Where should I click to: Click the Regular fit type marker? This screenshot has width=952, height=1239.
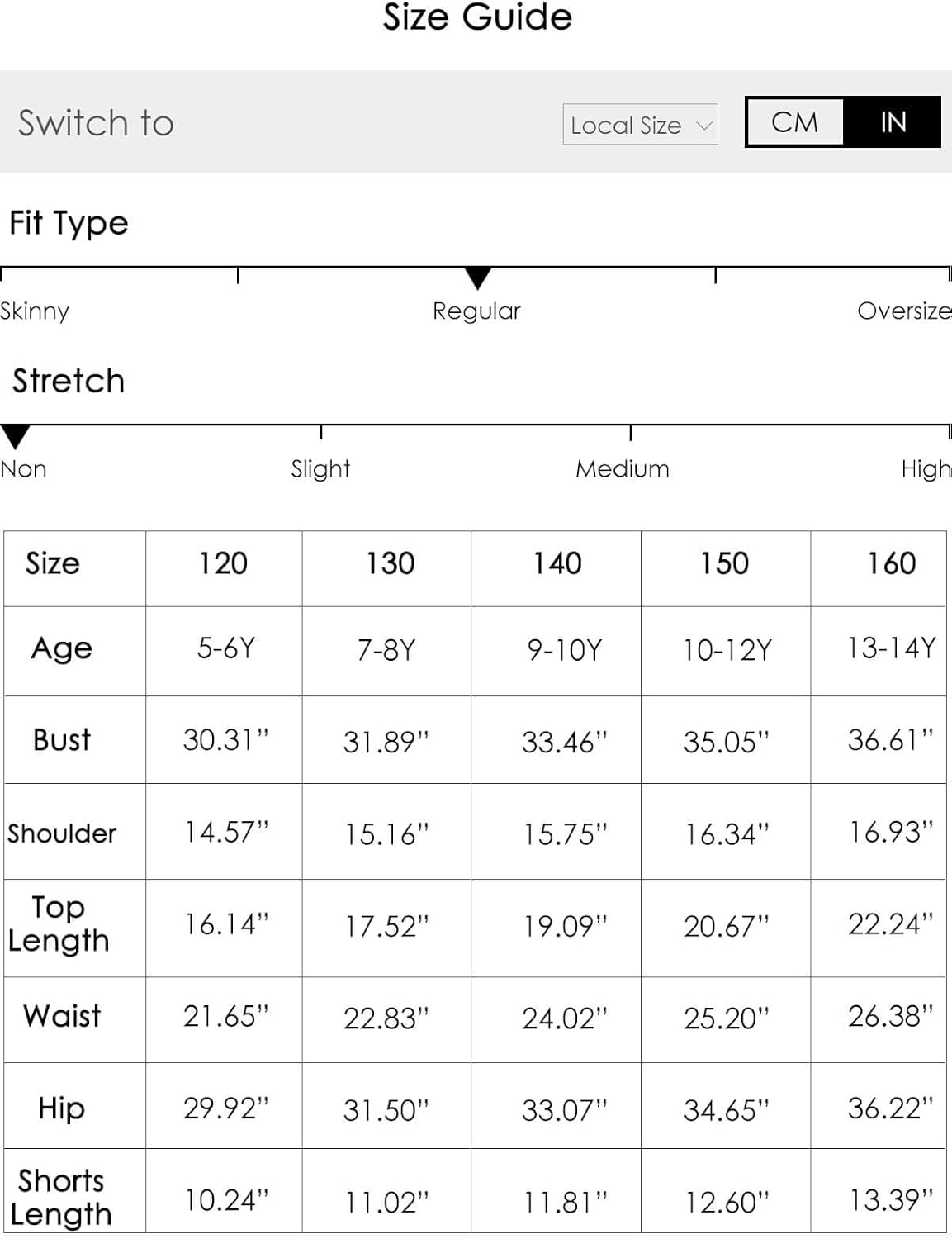tap(478, 278)
